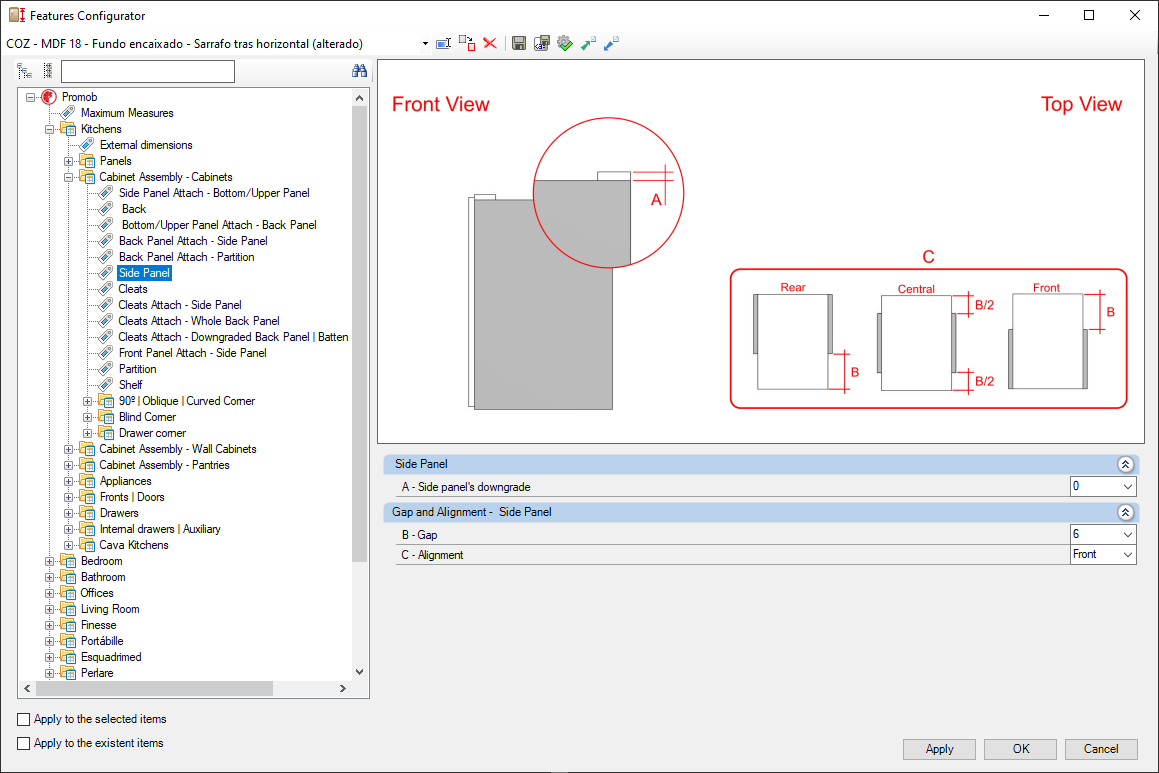
Task: Click the tag icon beside Cleats
Action: [106, 288]
